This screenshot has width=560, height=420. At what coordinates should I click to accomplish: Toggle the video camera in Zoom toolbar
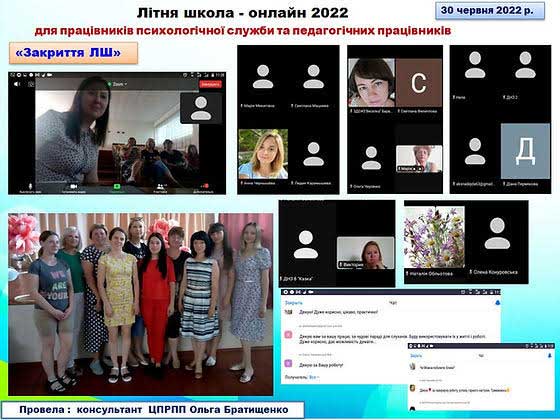tap(74, 187)
